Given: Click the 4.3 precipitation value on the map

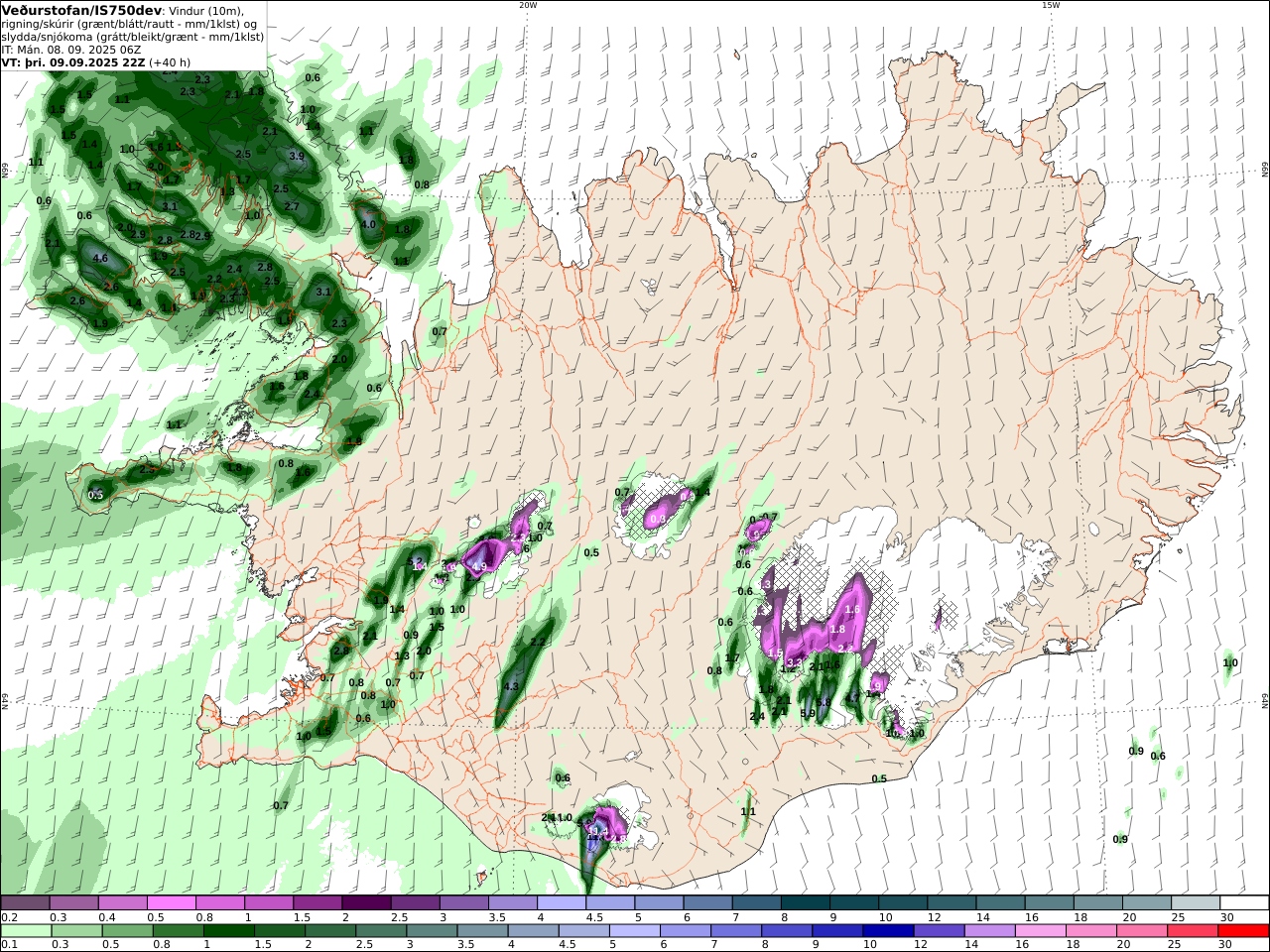Looking at the screenshot, I should pyautogui.click(x=512, y=686).
